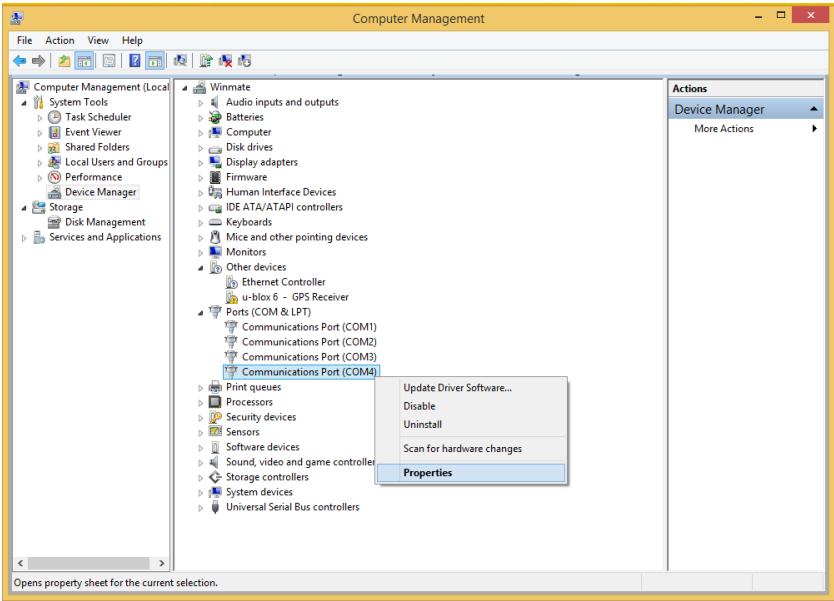Click the Batteries category icon
Image resolution: width=834 pixels, height=601 pixels.
(215, 117)
